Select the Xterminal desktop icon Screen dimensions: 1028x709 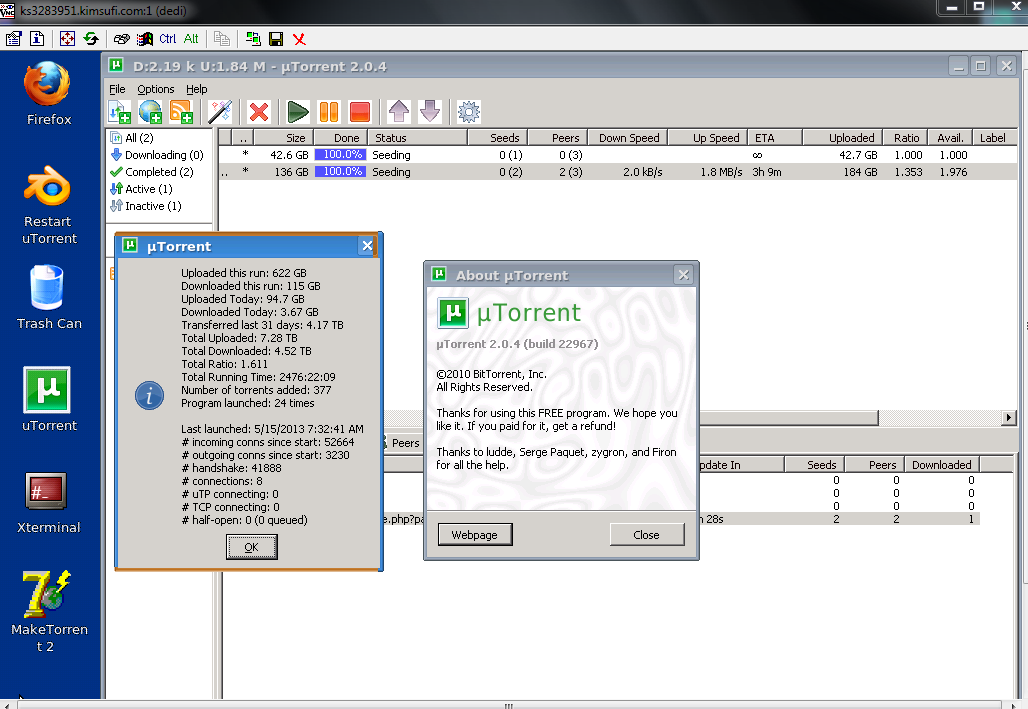tap(49, 502)
